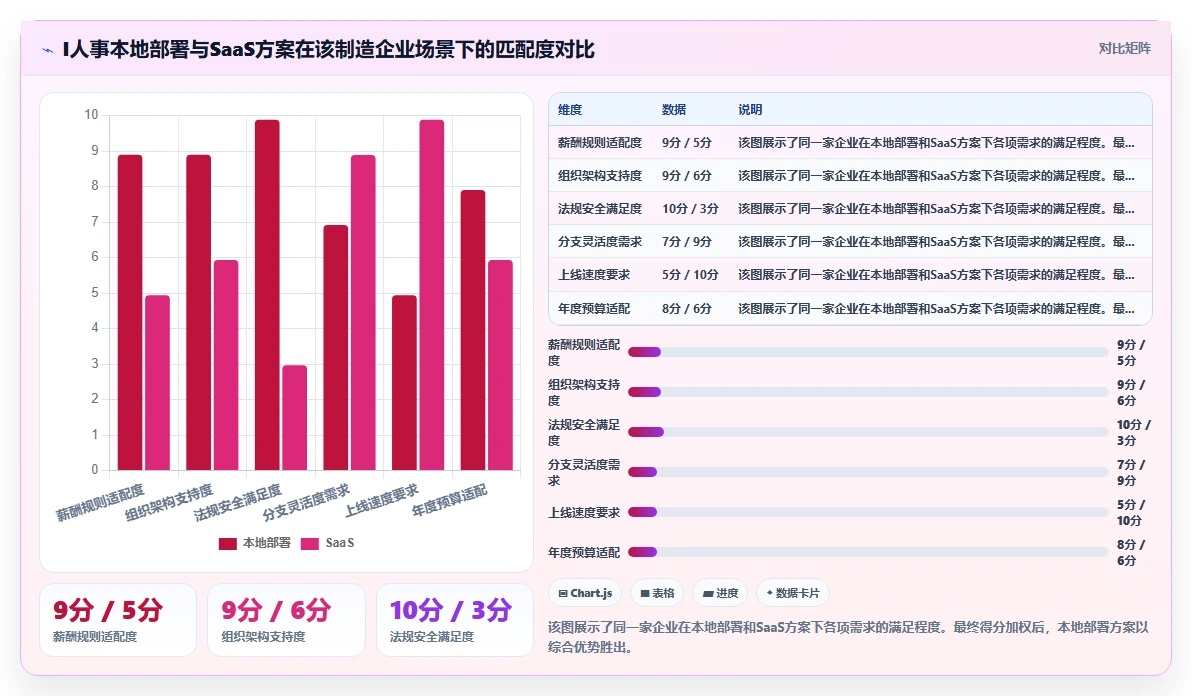Open the 10分 / 3分 法规安全满足度 data card
The image size is (1192, 696).
[455, 620]
